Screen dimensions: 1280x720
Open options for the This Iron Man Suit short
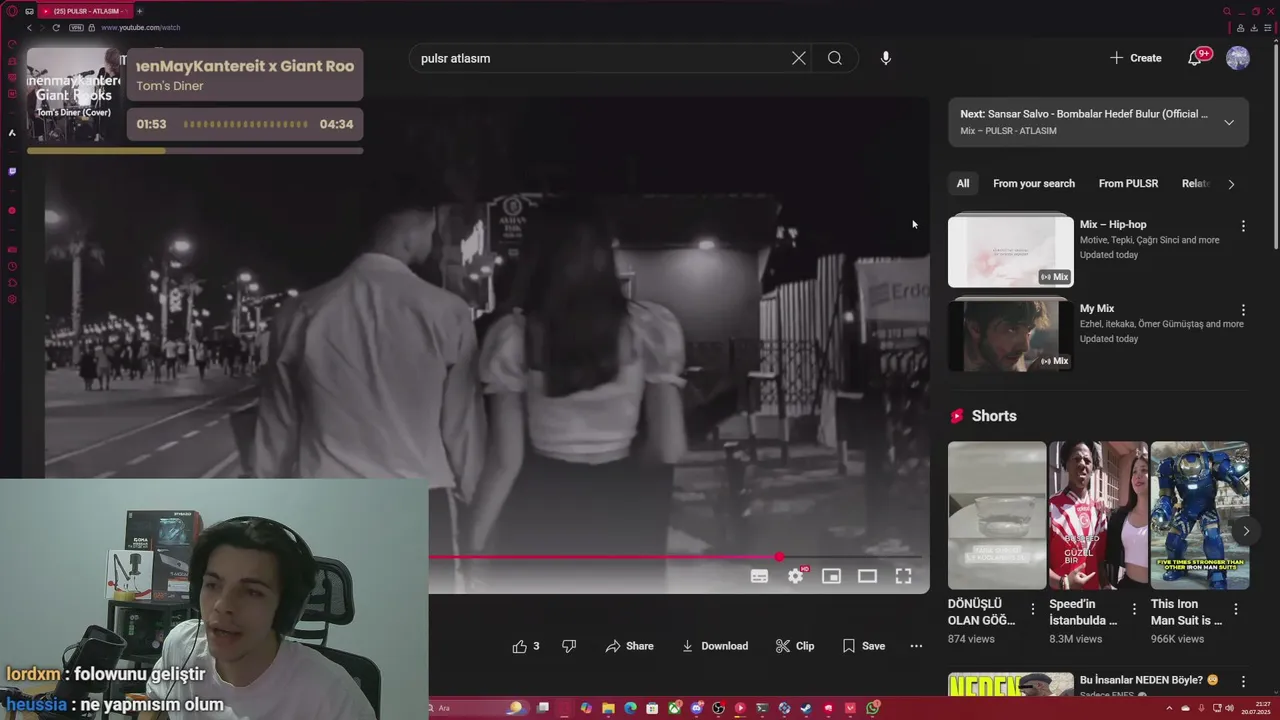(x=1235, y=608)
